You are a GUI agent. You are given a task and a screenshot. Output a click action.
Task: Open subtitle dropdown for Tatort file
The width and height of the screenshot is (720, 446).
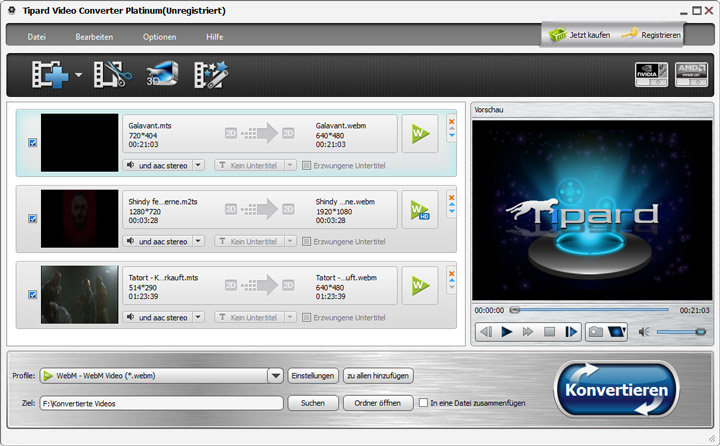tap(290, 317)
